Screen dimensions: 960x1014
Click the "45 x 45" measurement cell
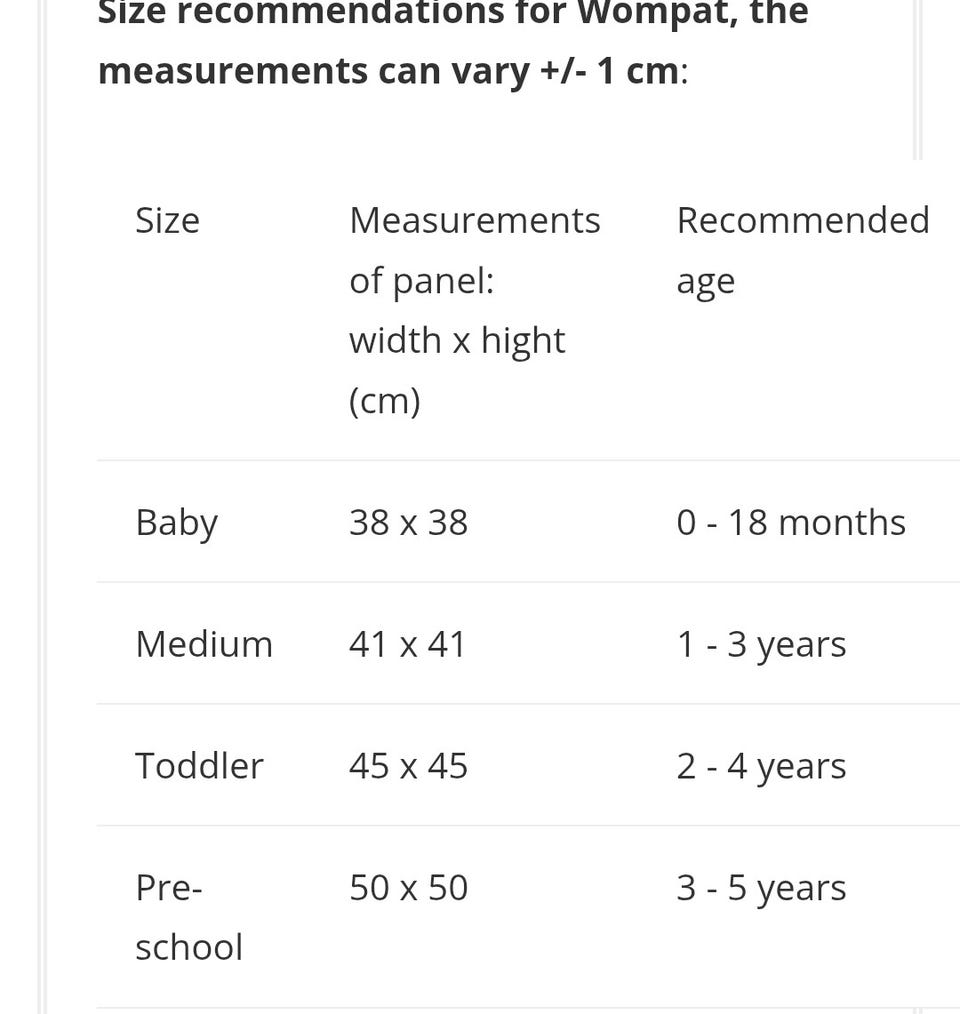(x=408, y=766)
